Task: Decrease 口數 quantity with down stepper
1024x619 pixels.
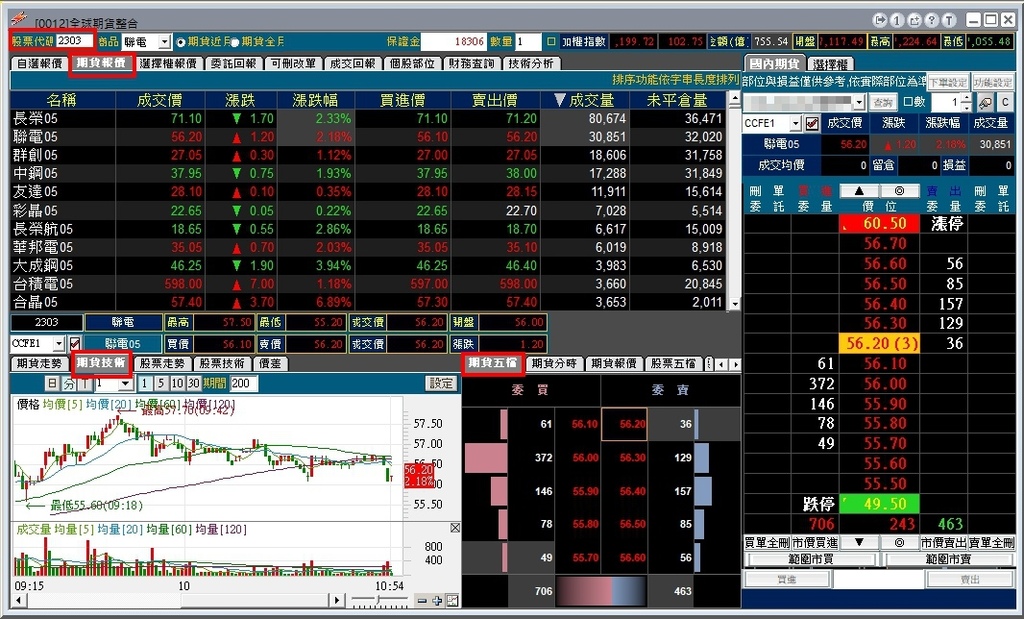Action: point(966,106)
